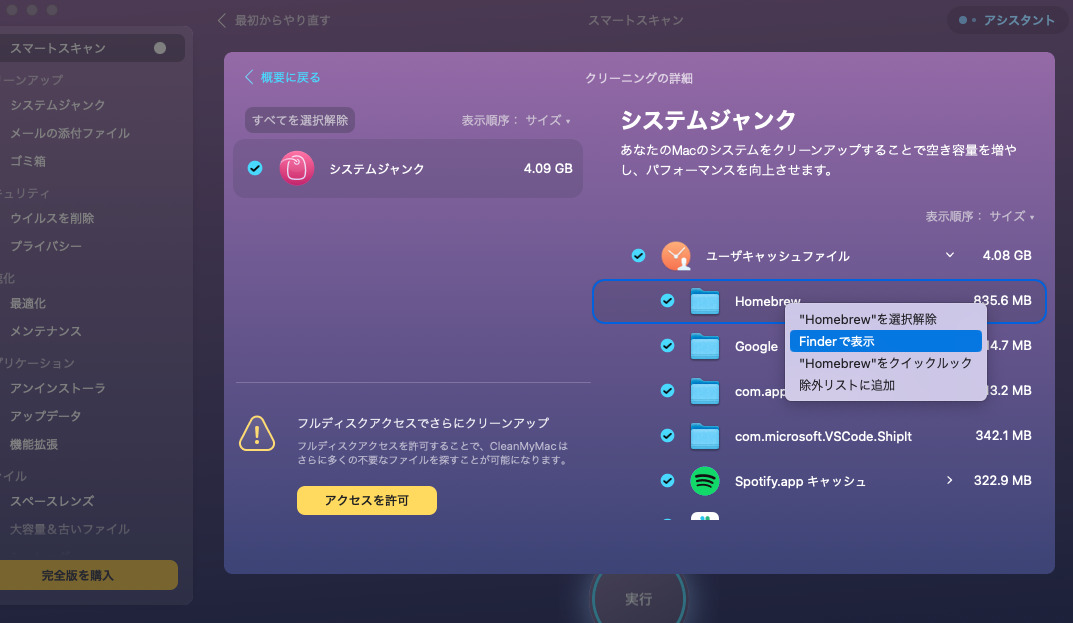Click the Smart Scan status dot in sidebar

tap(160, 48)
